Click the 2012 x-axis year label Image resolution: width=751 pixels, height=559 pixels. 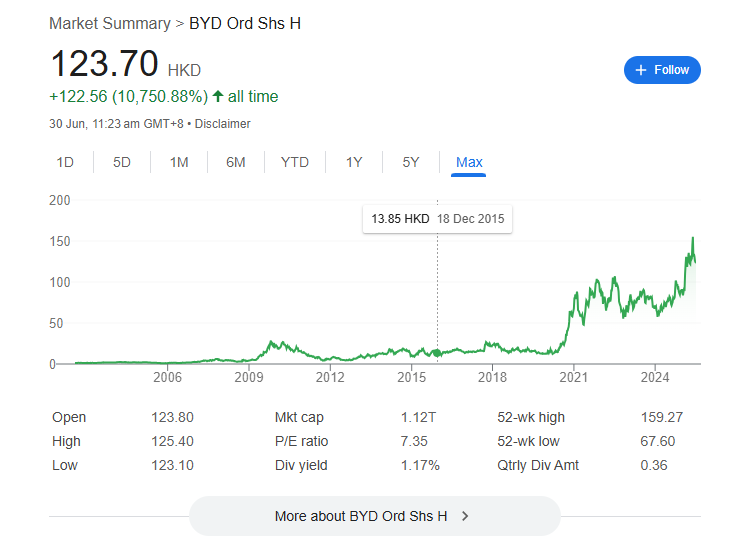(330, 377)
